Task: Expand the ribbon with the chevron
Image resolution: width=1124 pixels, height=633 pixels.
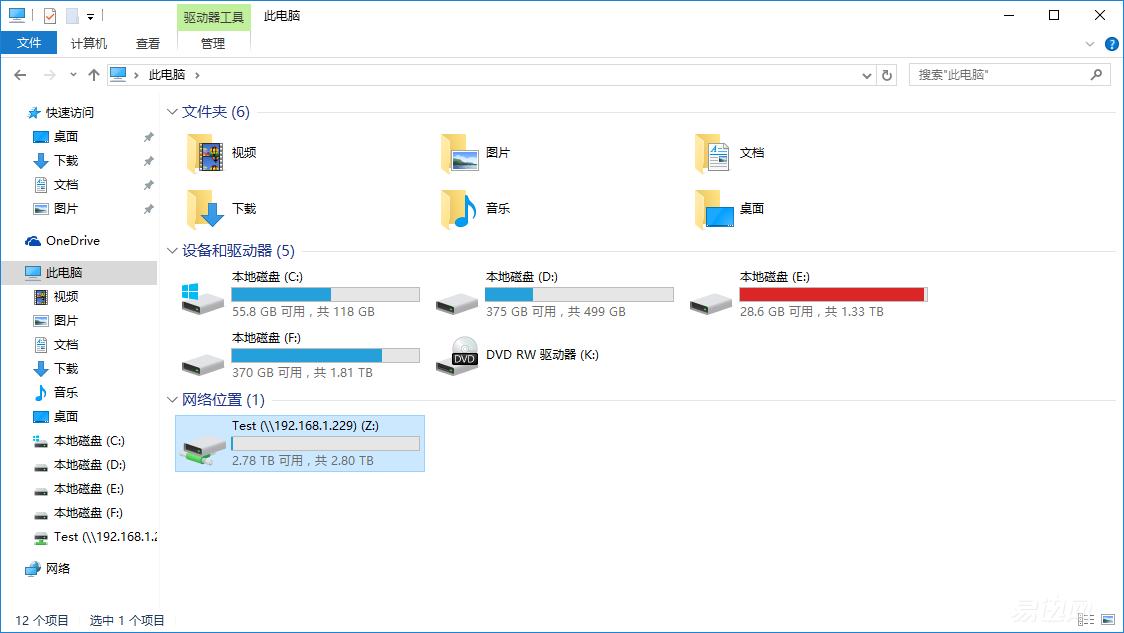Action: pyautogui.click(x=1090, y=44)
